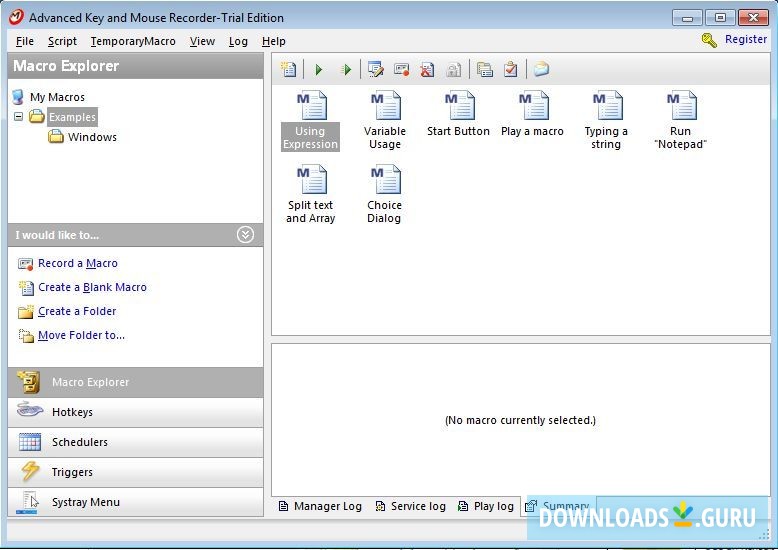
Task: Select the Start Button macro file
Action: (x=458, y=114)
